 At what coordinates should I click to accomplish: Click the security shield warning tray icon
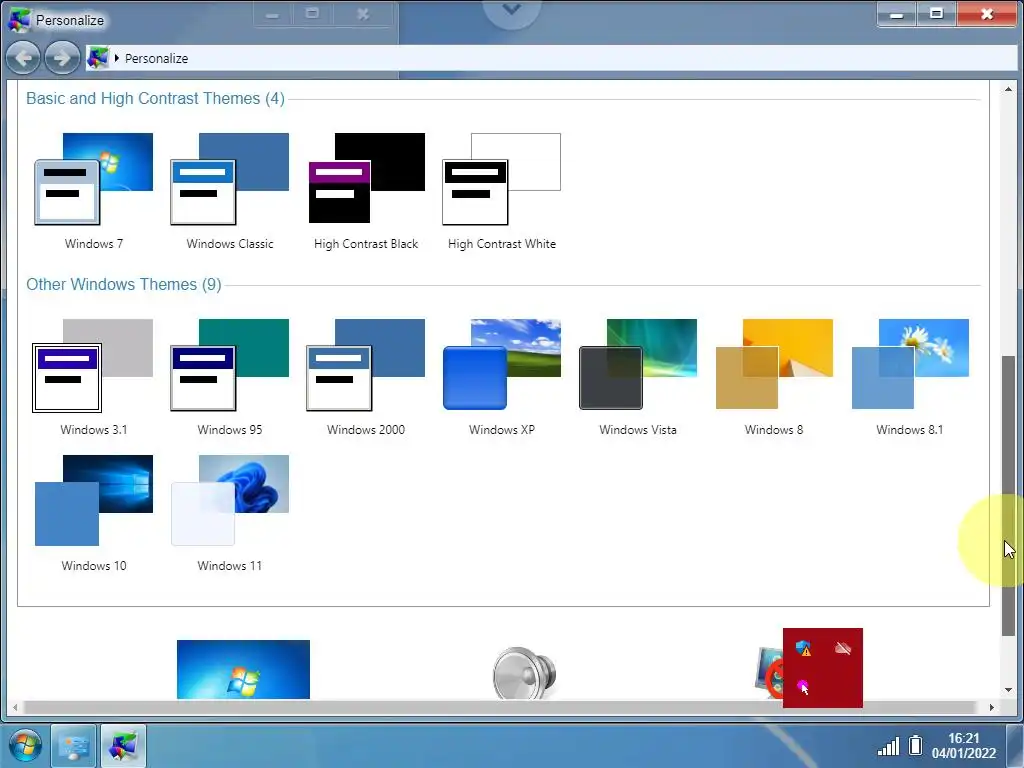click(803, 648)
